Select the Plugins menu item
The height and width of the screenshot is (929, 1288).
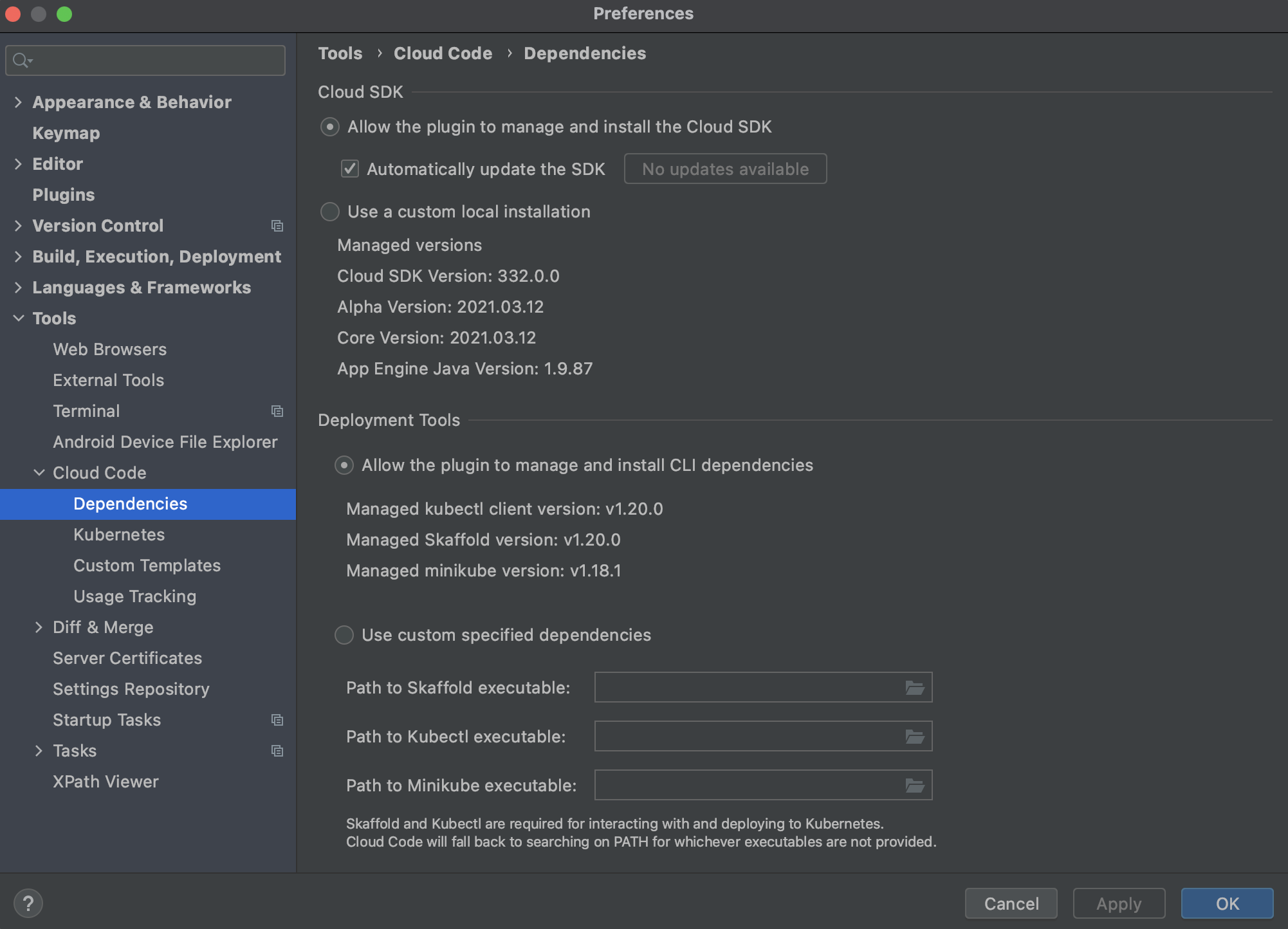tap(63, 194)
